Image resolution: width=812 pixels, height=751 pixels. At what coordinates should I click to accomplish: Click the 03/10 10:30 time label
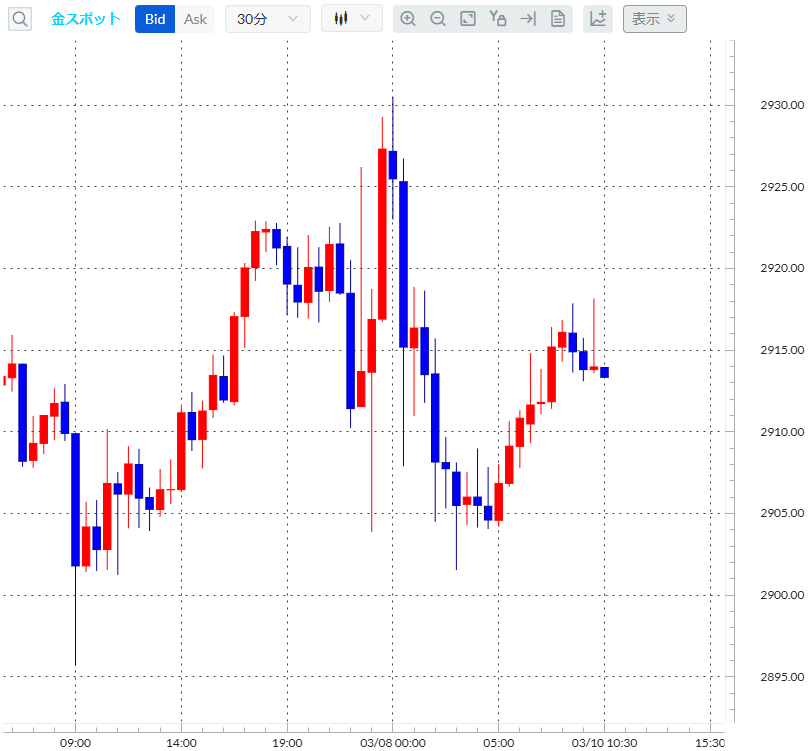[x=604, y=743]
